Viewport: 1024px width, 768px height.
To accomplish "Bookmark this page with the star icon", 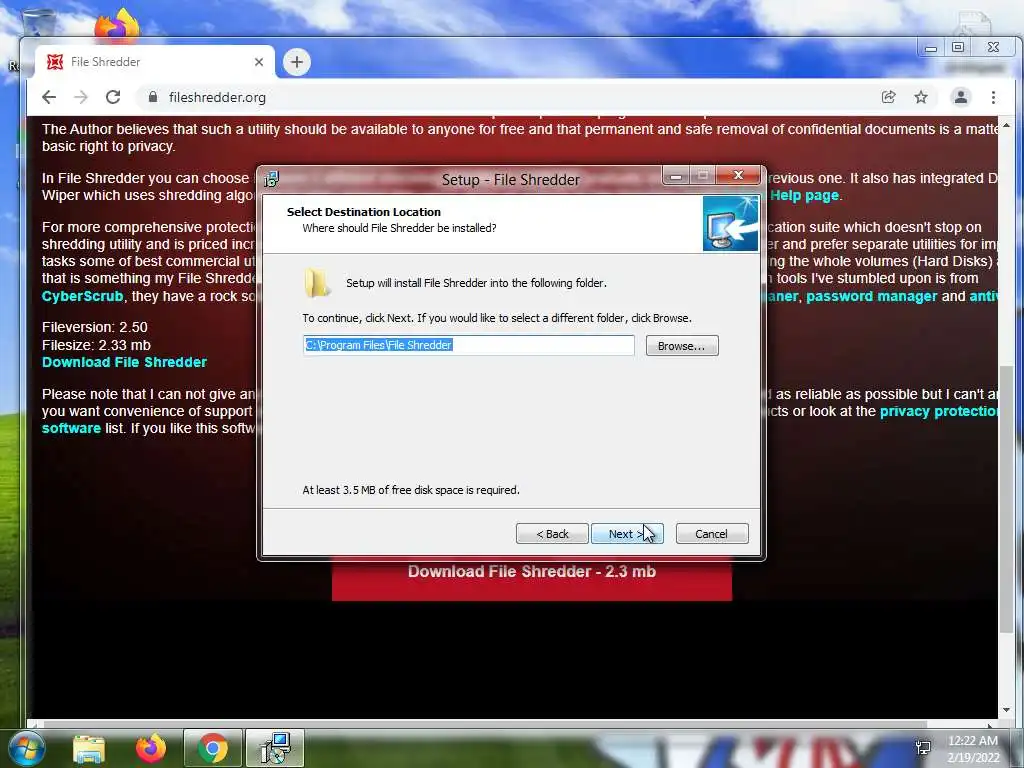I will (921, 97).
